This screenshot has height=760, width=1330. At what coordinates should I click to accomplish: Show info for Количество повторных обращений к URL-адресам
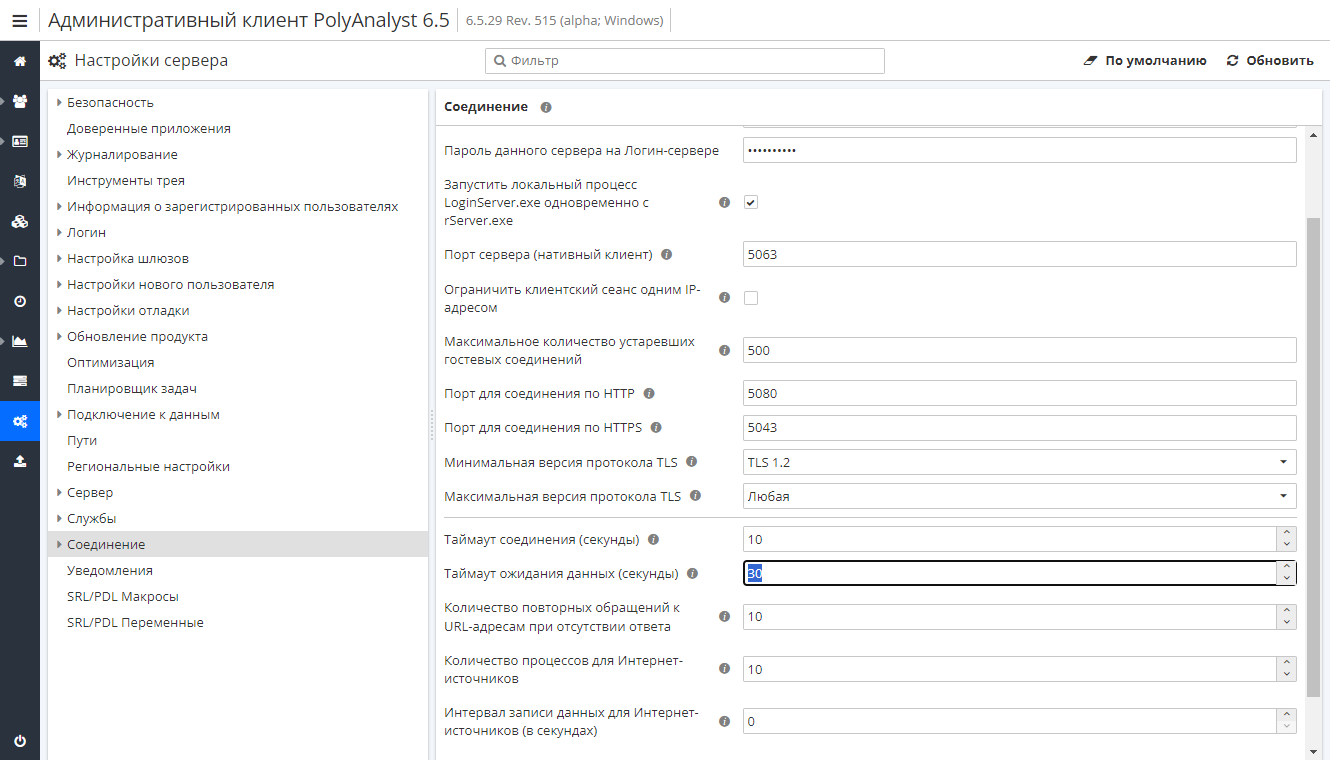(725, 617)
